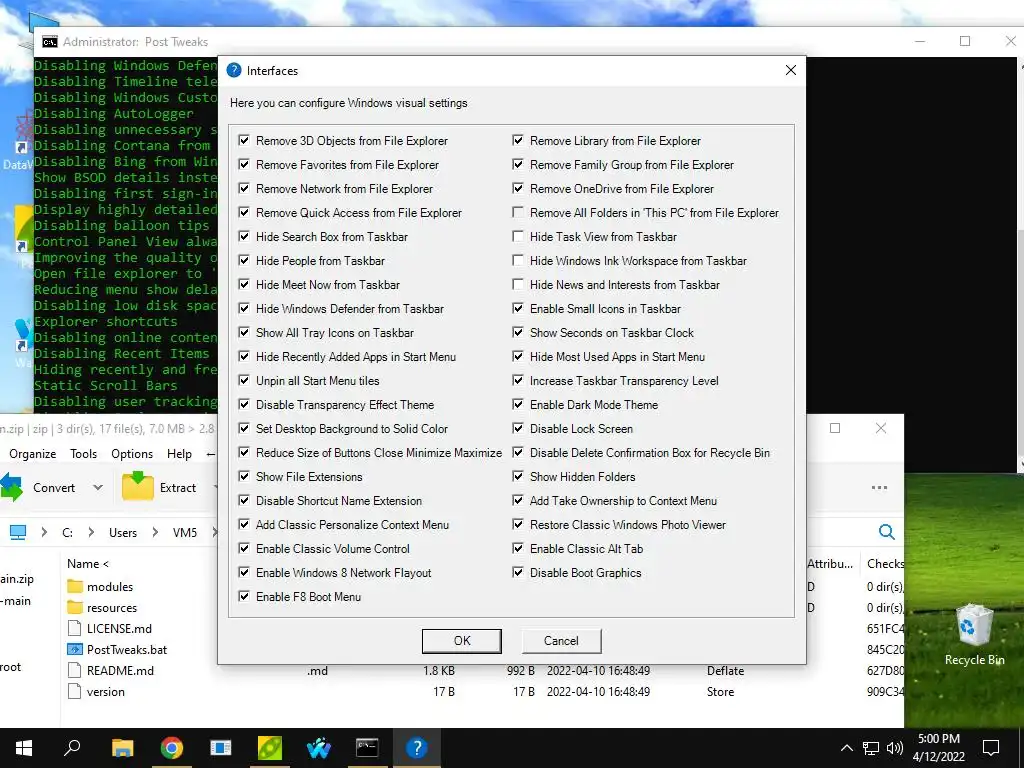This screenshot has width=1024, height=768.
Task: Click the Command Prompt title bar icon
Action: pos(50,42)
